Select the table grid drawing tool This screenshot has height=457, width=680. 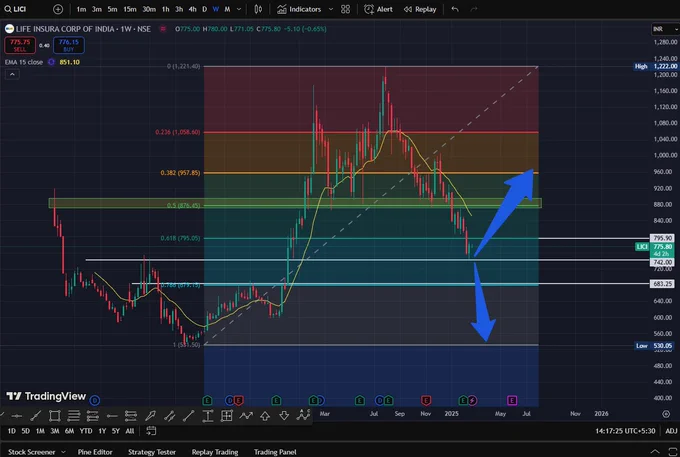[227, 416]
